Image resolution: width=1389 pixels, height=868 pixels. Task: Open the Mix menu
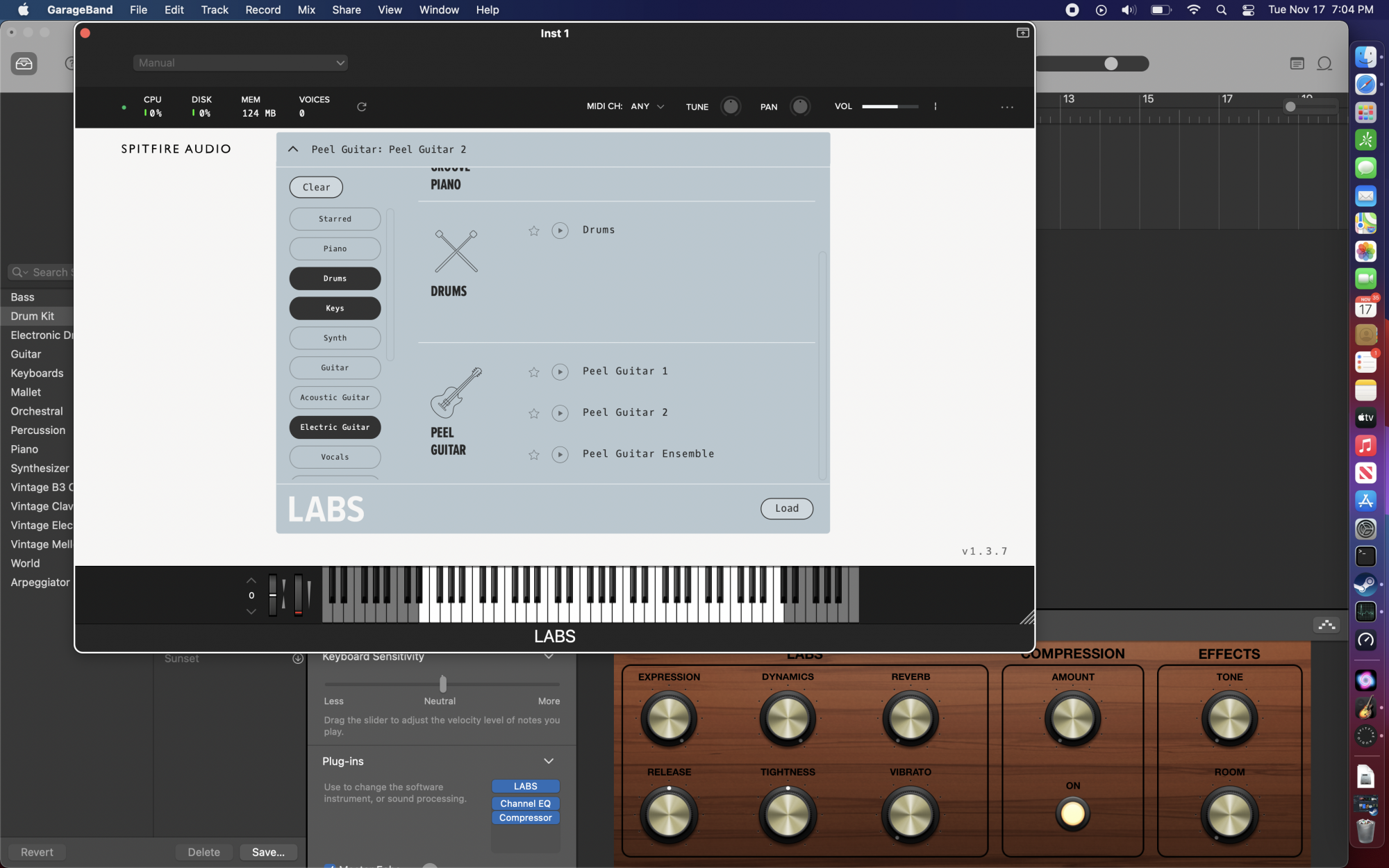pyautogui.click(x=306, y=10)
